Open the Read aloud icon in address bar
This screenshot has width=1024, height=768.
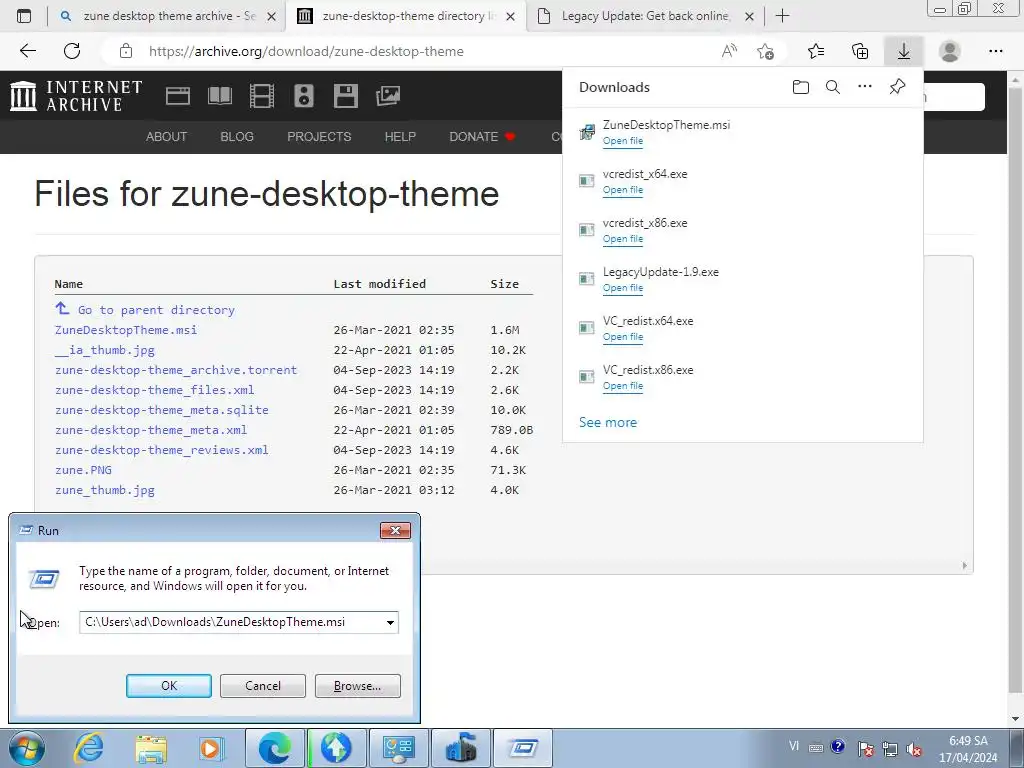click(729, 51)
